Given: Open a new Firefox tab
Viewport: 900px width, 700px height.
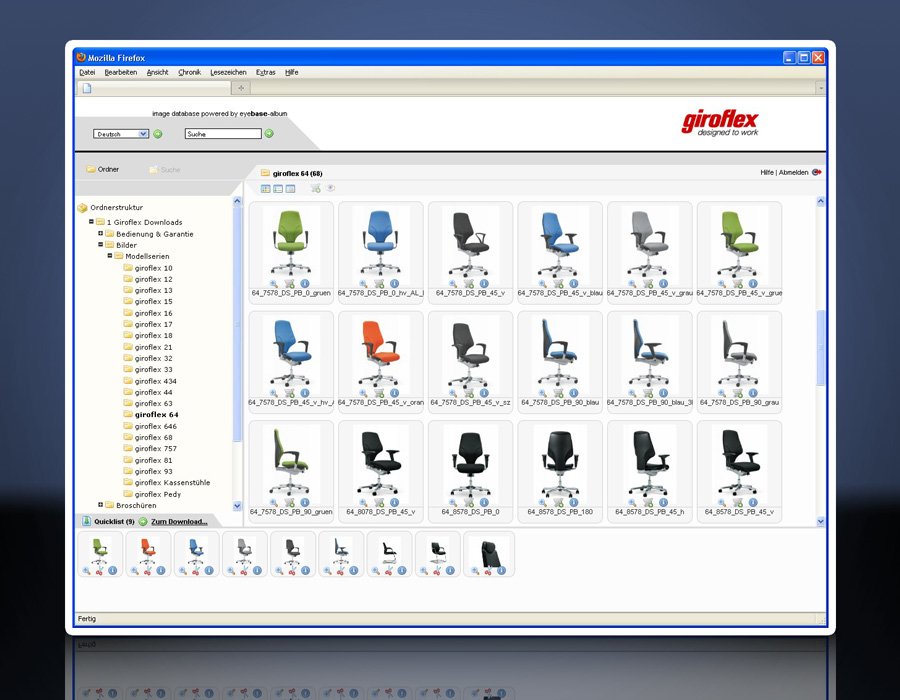Looking at the screenshot, I should pos(241,88).
